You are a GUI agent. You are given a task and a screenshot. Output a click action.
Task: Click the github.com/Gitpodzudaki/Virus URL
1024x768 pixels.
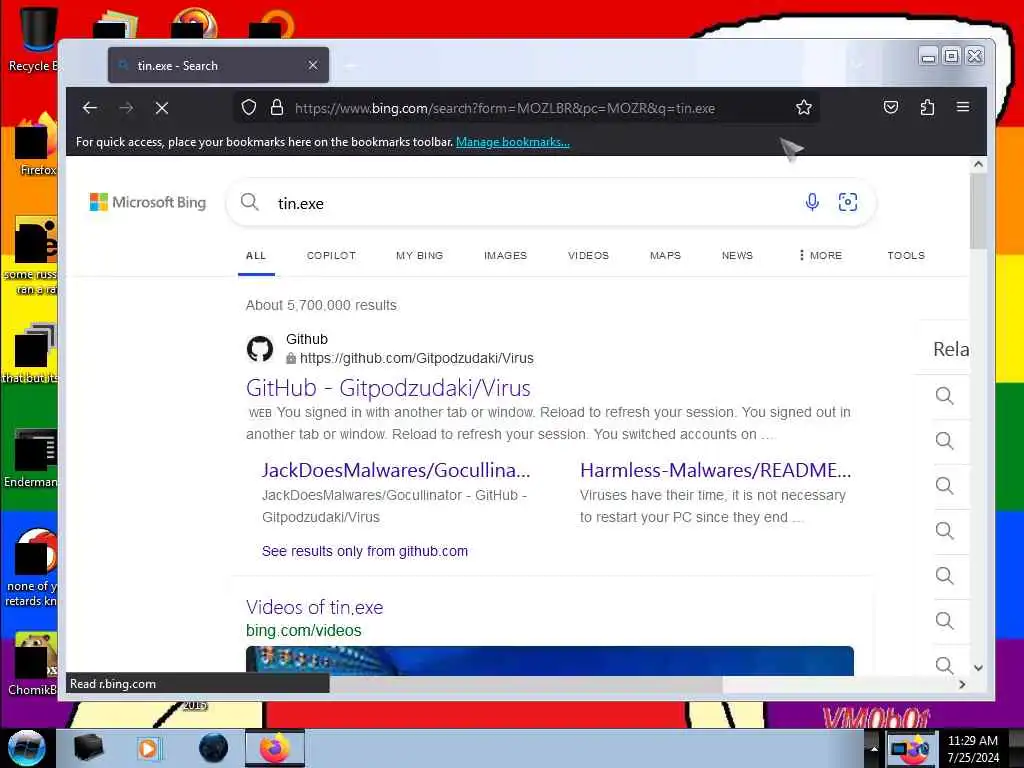tap(417, 358)
